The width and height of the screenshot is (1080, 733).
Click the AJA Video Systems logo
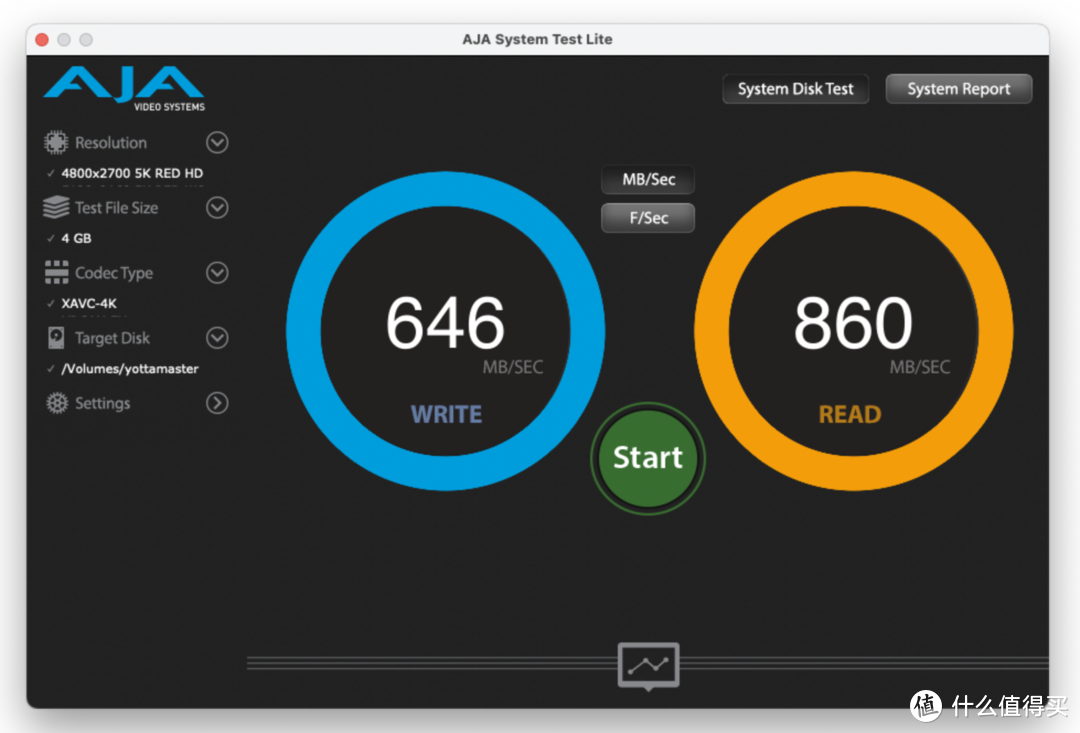(125, 88)
